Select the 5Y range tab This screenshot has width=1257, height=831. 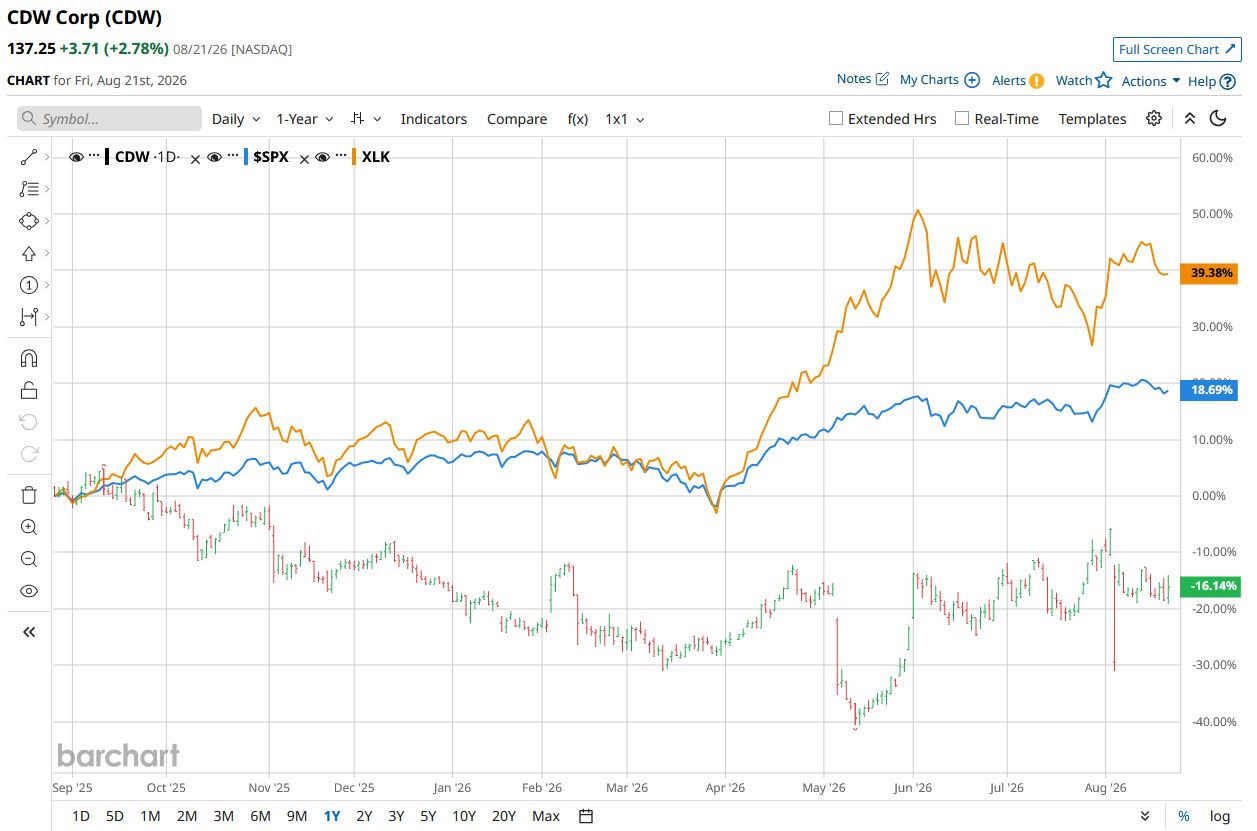pyautogui.click(x=428, y=816)
